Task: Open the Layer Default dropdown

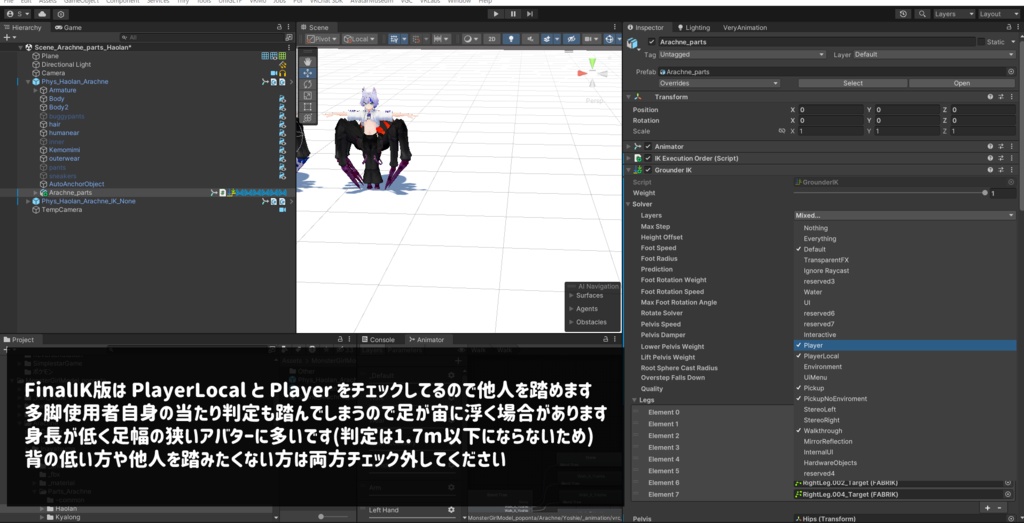Action: pyautogui.click(x=935, y=54)
